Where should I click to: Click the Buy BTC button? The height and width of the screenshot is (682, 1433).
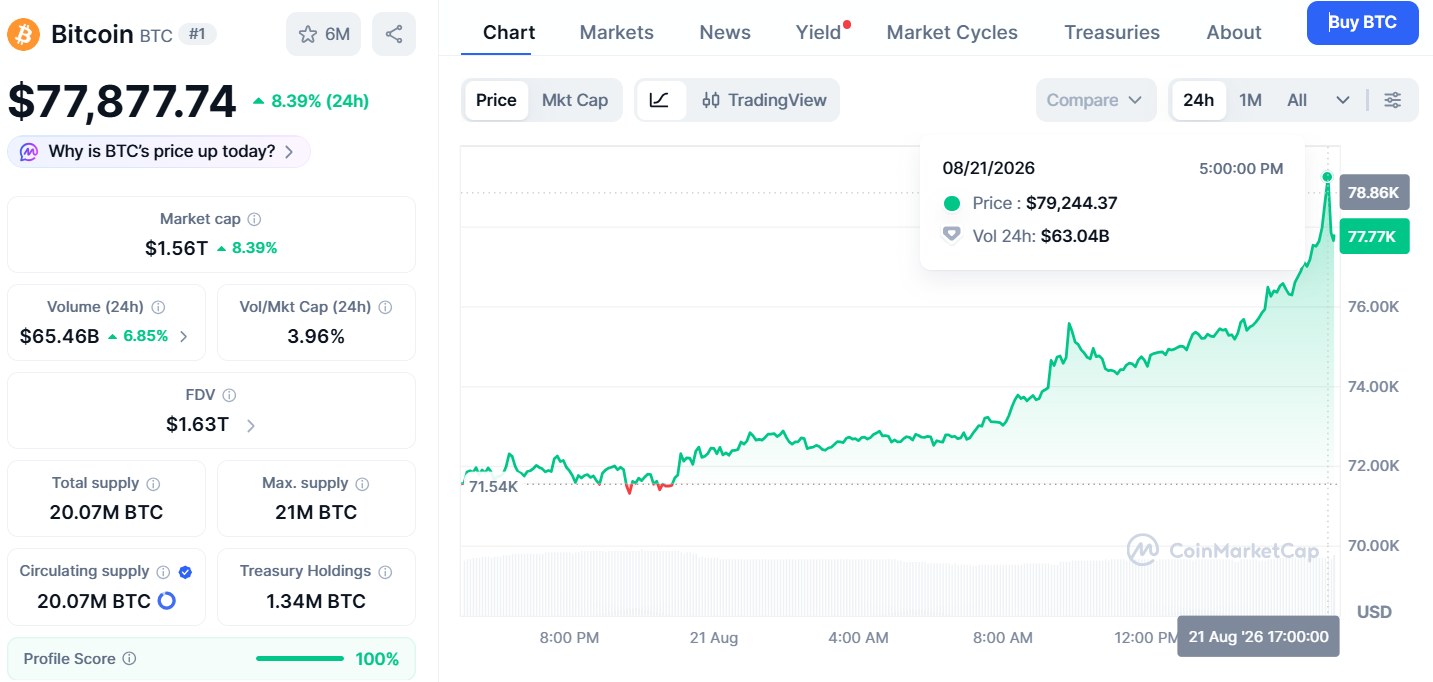pos(1363,23)
